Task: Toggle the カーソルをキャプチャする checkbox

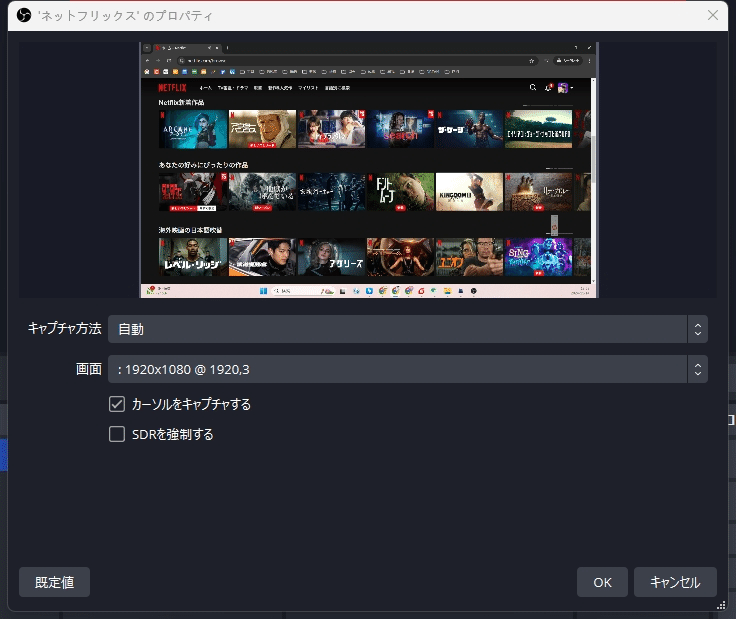Action: 117,404
